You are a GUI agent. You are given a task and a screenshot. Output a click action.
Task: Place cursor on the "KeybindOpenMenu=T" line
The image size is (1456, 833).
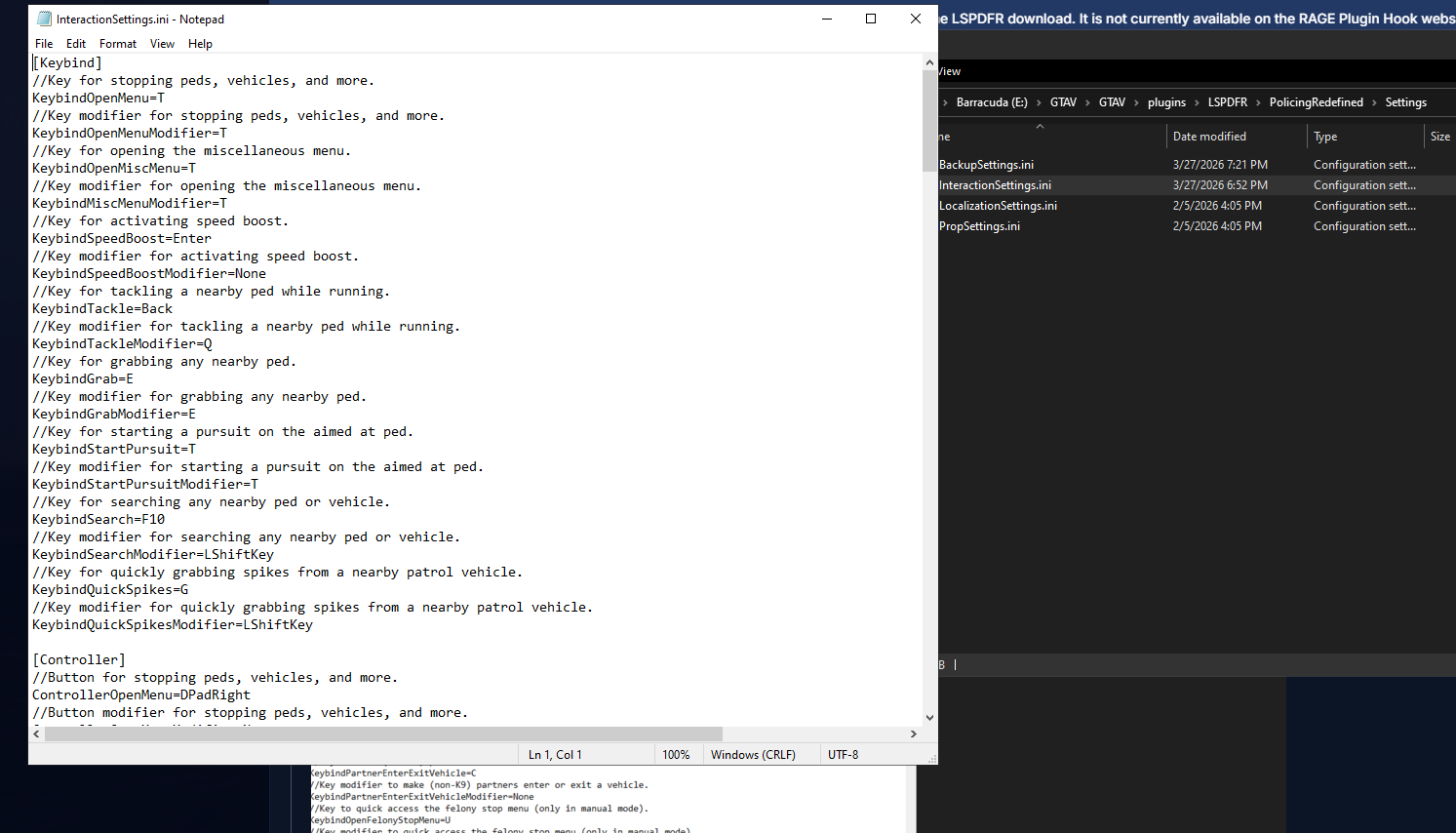point(98,99)
